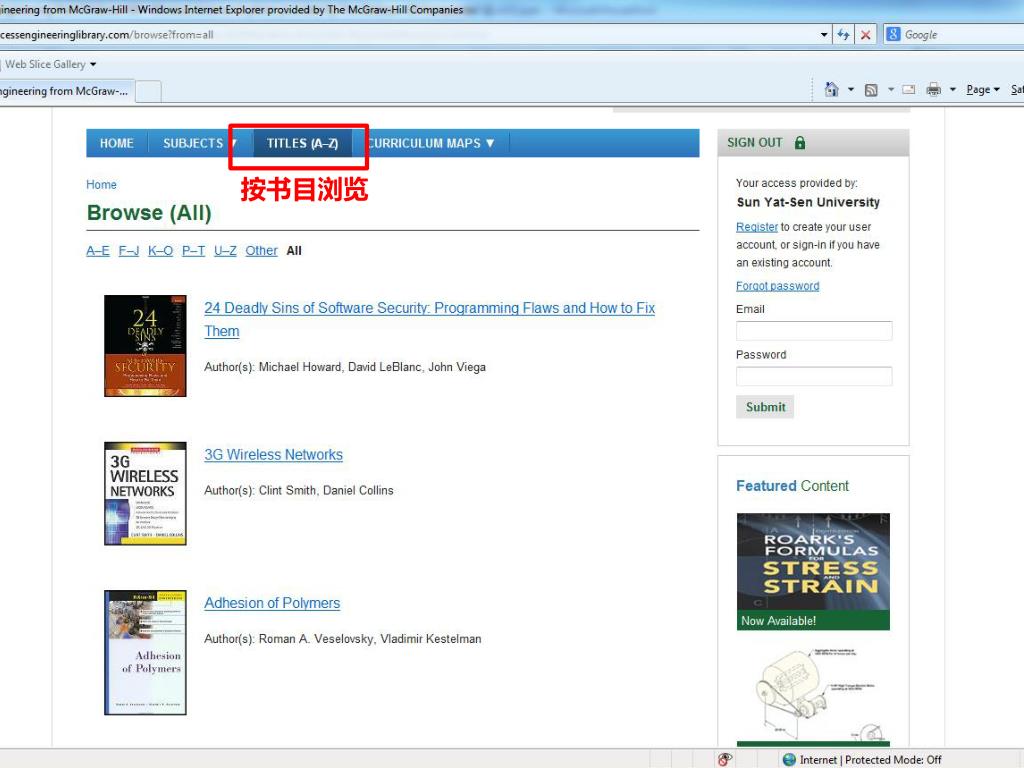The width and height of the screenshot is (1024, 768).
Task: Click author text Roman A. Veselovsky
Action: [x=317, y=639]
